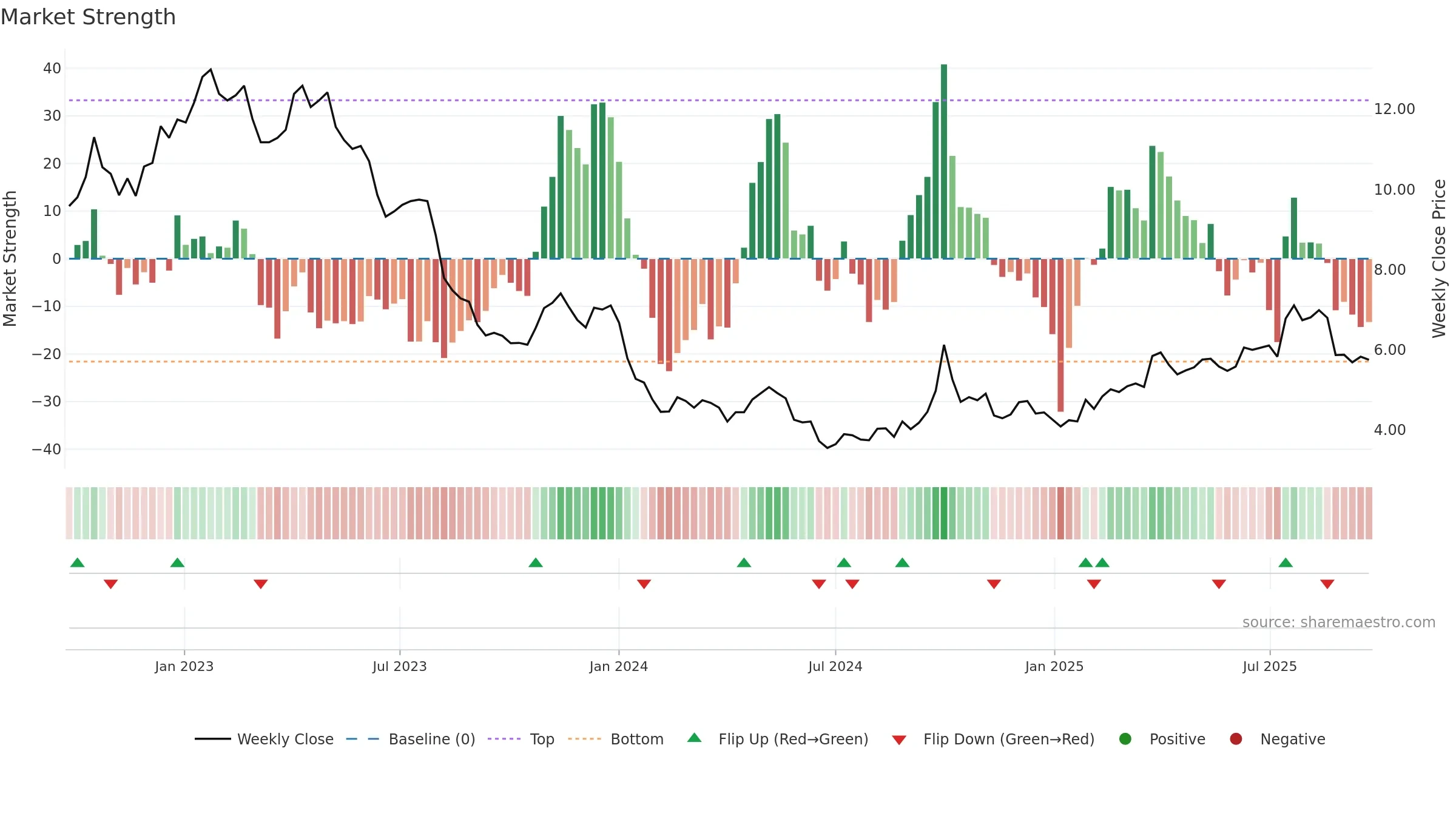Click the Weekly Close price peak near 13
The image size is (1456, 819).
pyautogui.click(x=211, y=69)
